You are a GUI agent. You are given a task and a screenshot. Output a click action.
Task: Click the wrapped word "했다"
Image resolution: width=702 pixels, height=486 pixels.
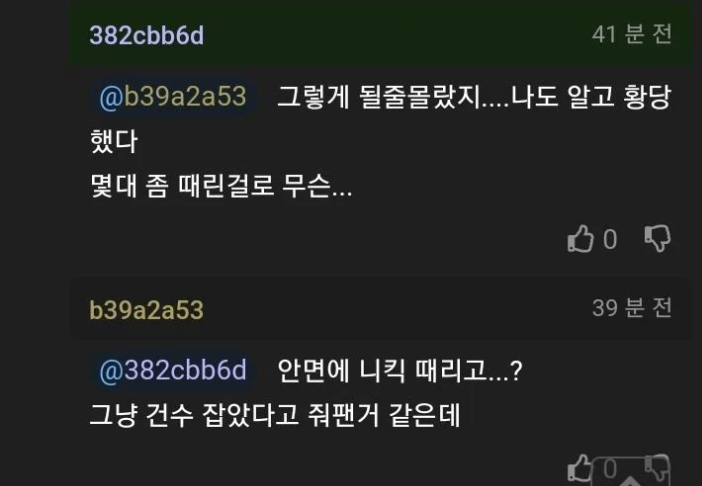[113, 142]
